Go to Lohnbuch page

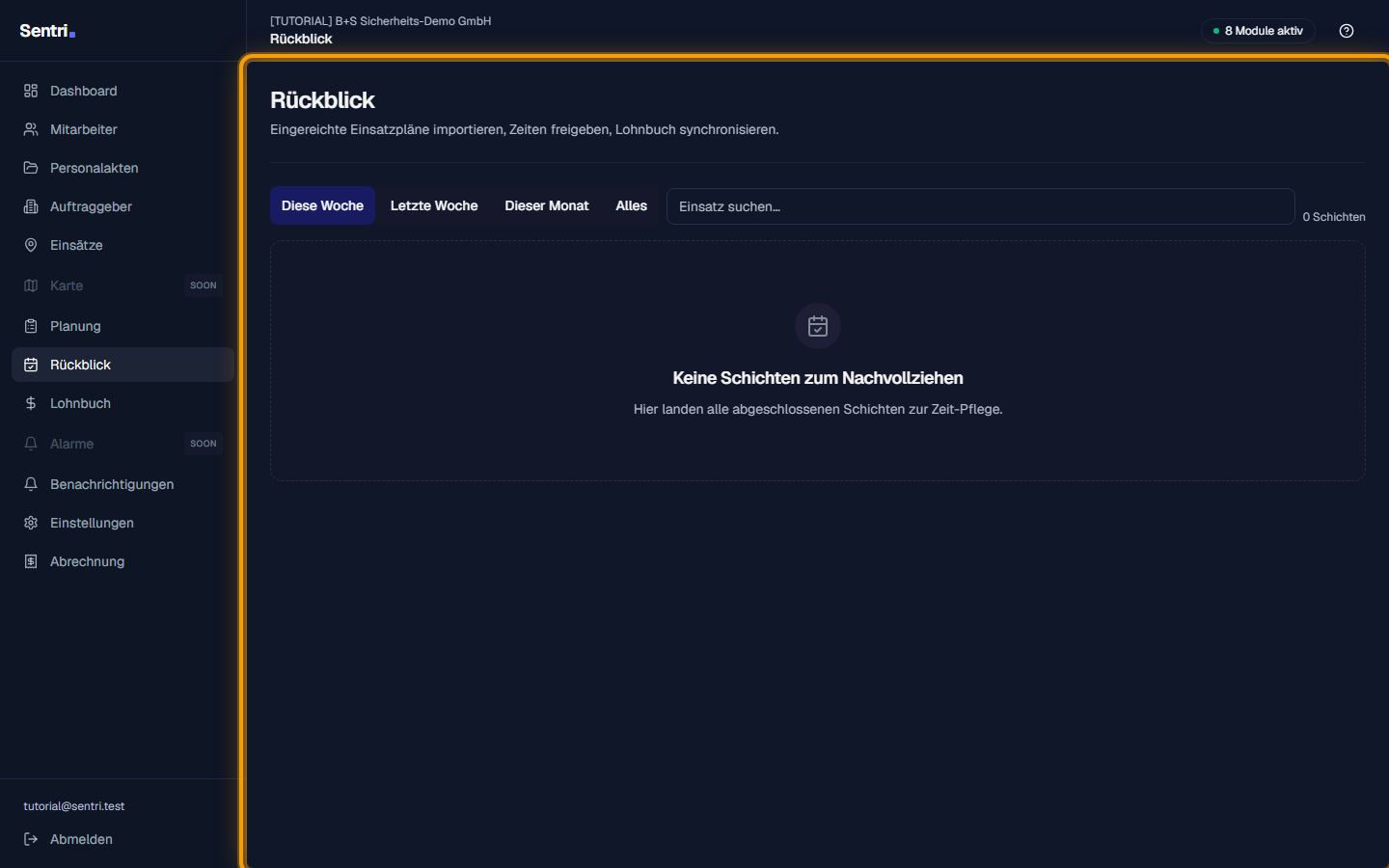(123, 403)
